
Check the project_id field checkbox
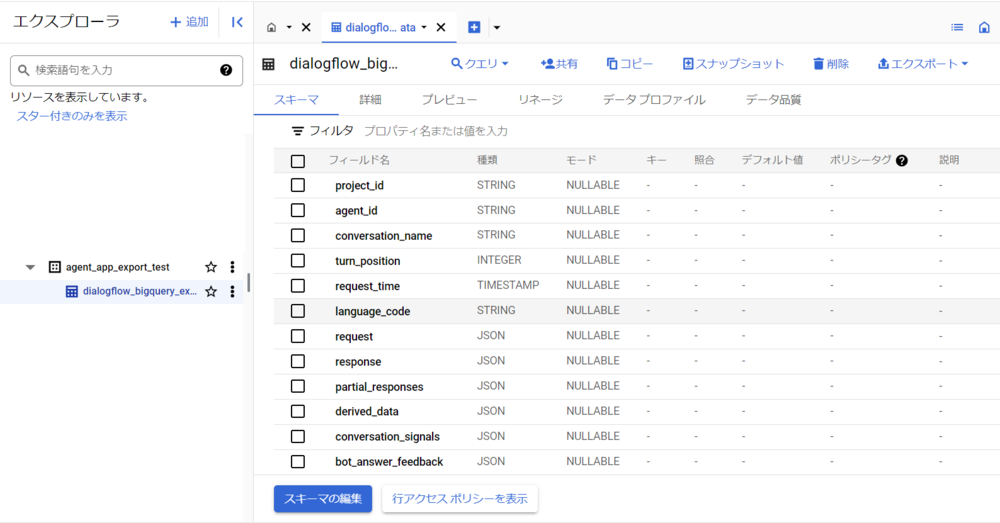tap(298, 185)
